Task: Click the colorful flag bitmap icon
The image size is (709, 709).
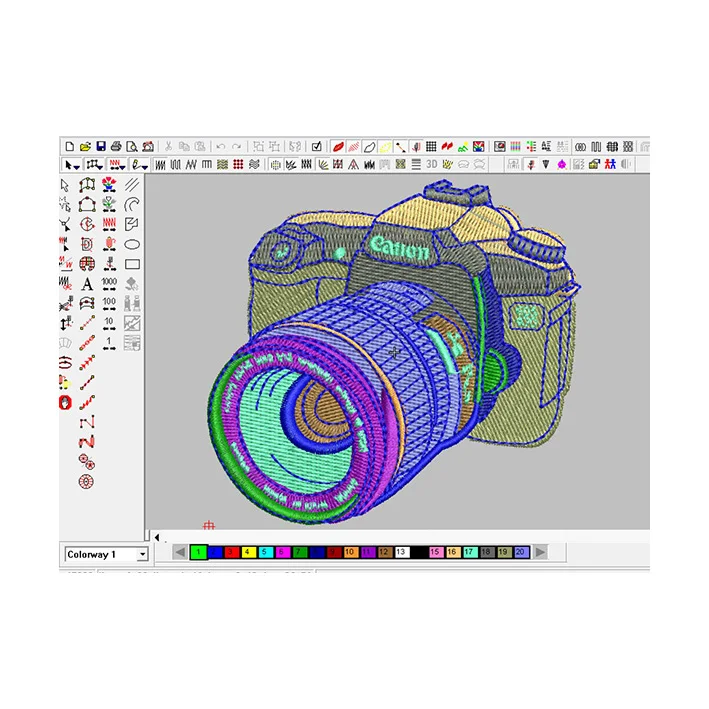Action: 478,147
